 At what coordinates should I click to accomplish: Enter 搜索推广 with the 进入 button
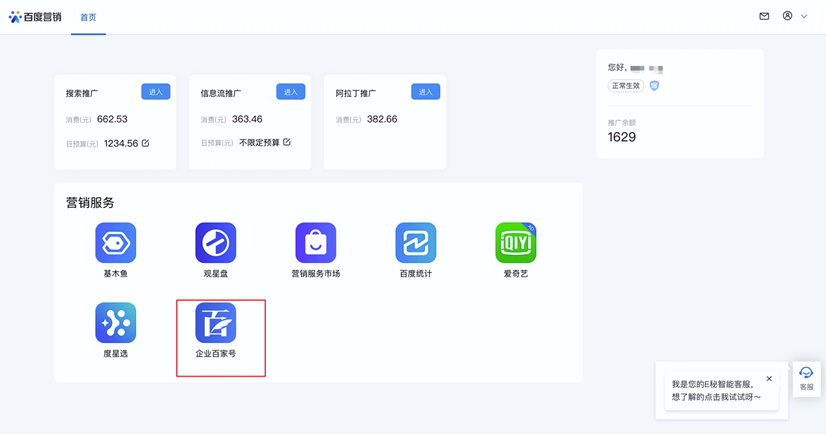155,92
